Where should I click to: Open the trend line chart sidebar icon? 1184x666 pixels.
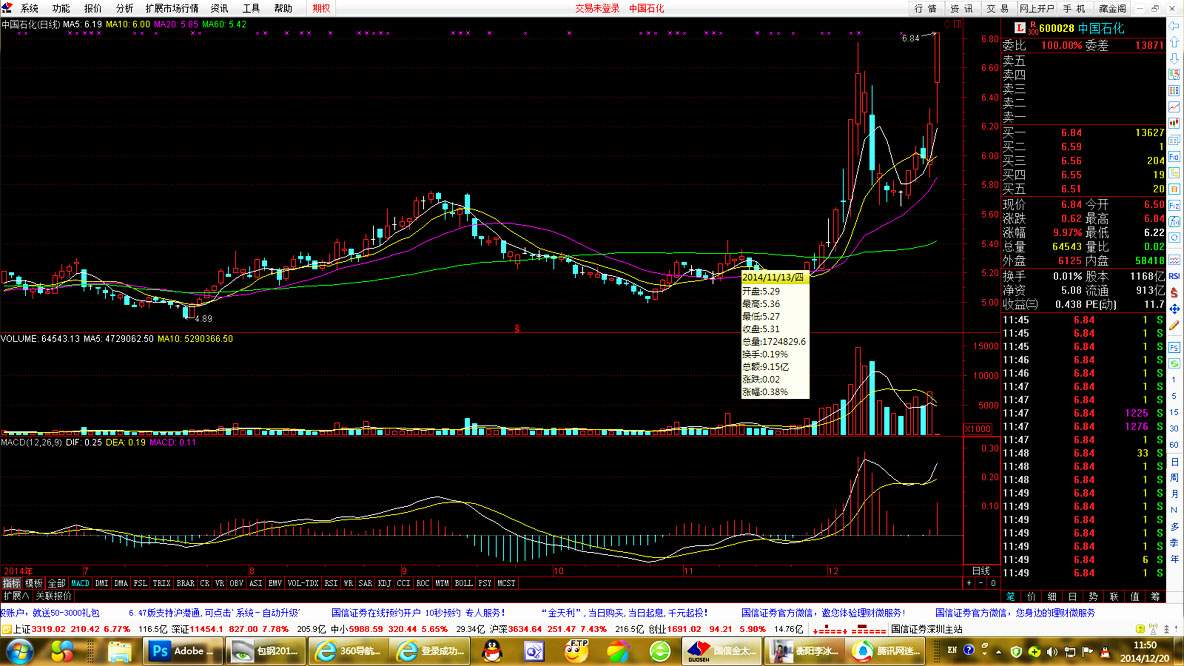(1174, 108)
